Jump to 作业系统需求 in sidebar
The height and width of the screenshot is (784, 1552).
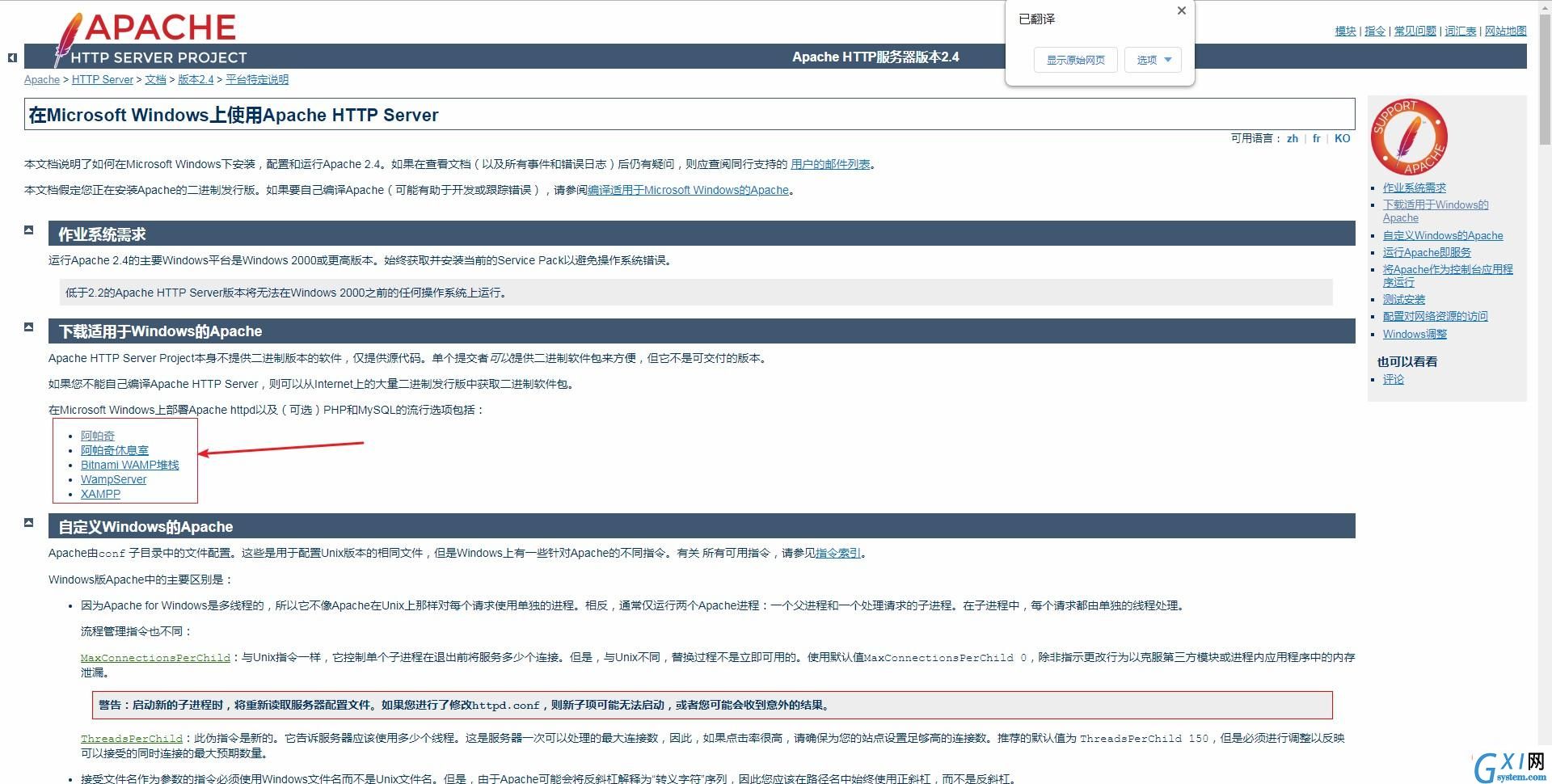click(1415, 188)
